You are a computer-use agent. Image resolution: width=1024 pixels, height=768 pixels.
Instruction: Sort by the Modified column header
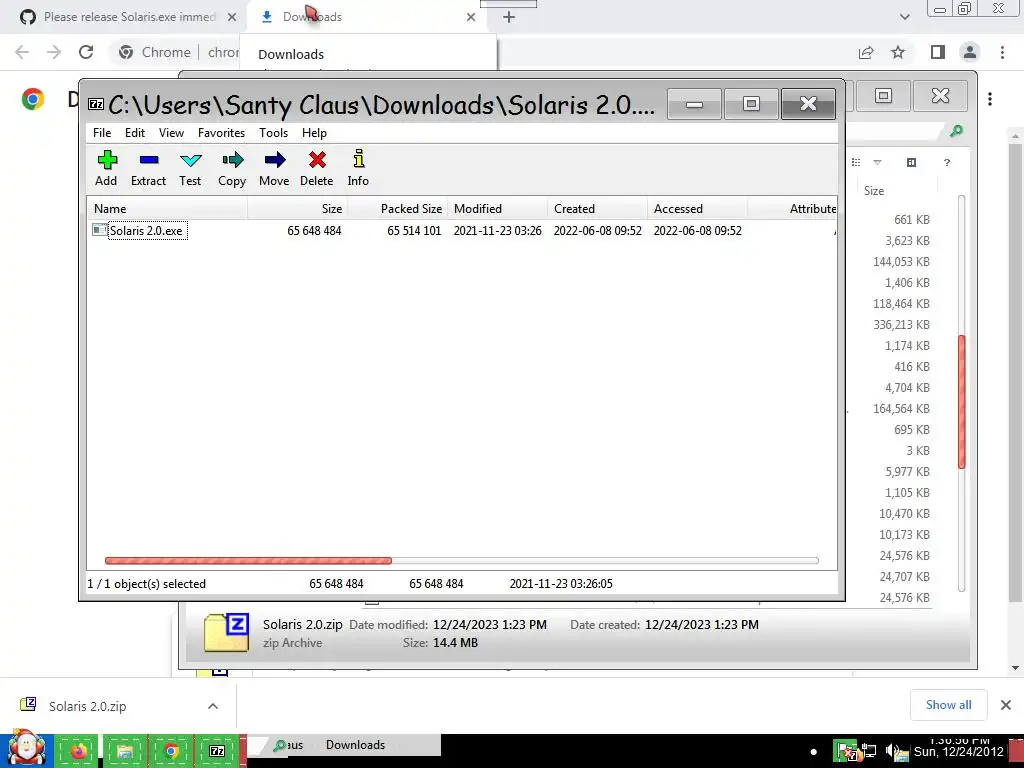tap(498, 209)
